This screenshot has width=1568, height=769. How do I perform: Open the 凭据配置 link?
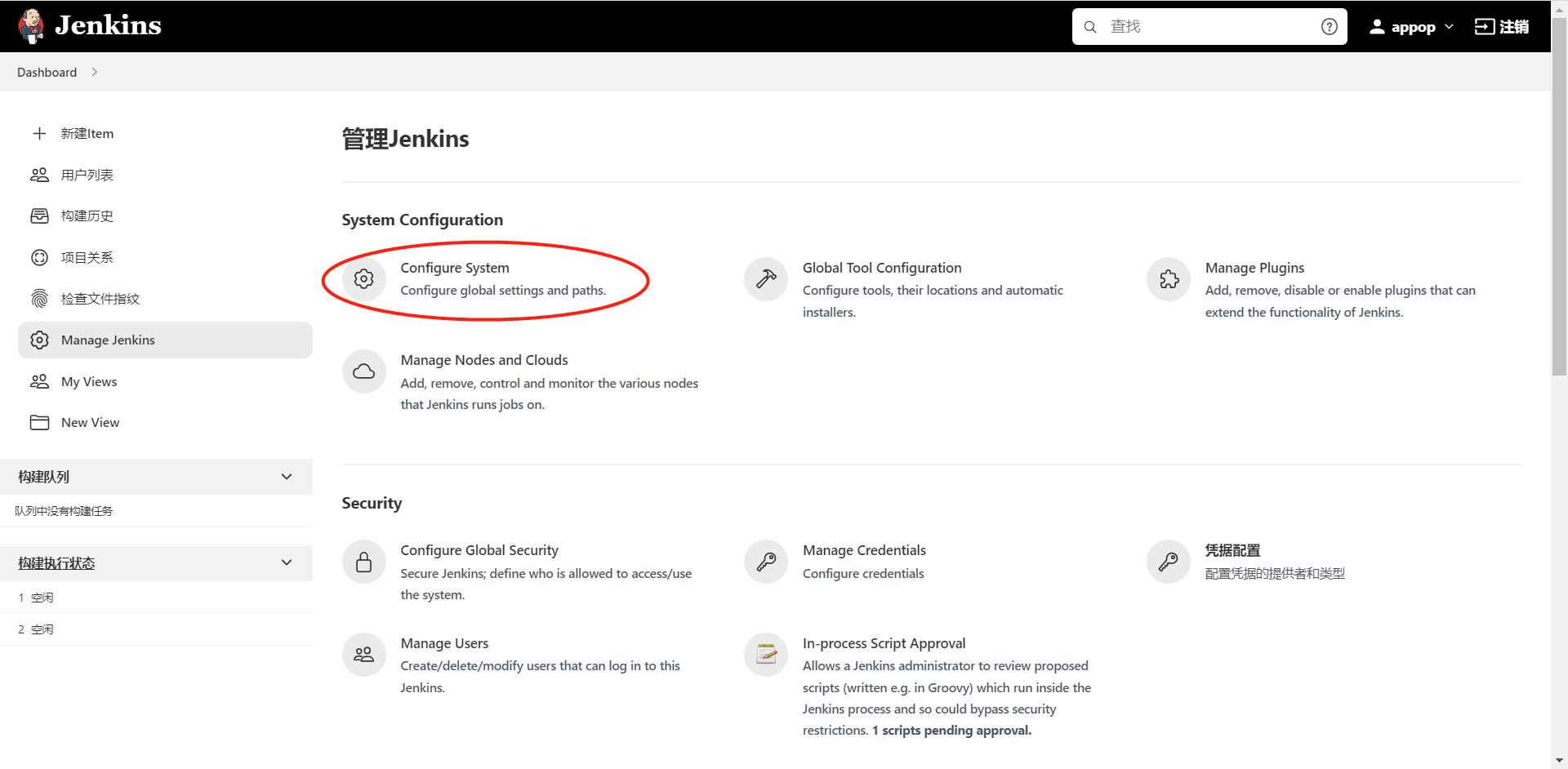1232,550
